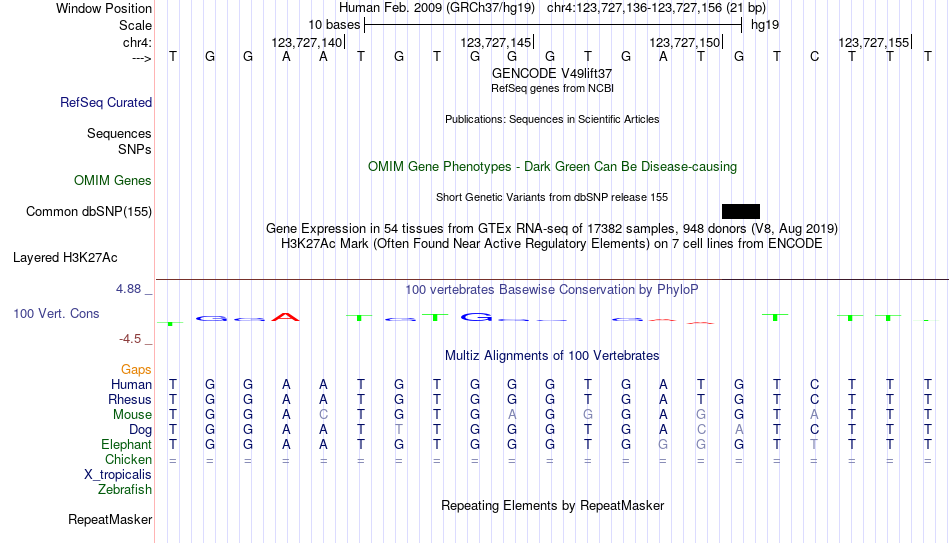Image resolution: width=950 pixels, height=543 pixels.
Task: Click the SNPs label on the left
Action: pyautogui.click(x=135, y=149)
